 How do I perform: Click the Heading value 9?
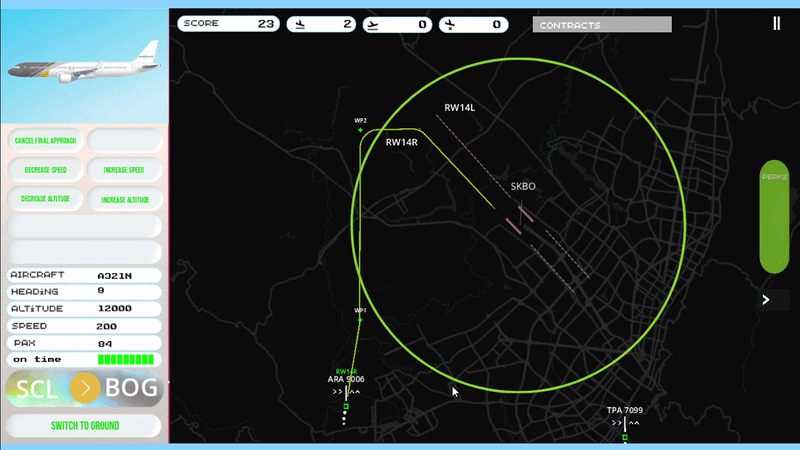tap(101, 290)
